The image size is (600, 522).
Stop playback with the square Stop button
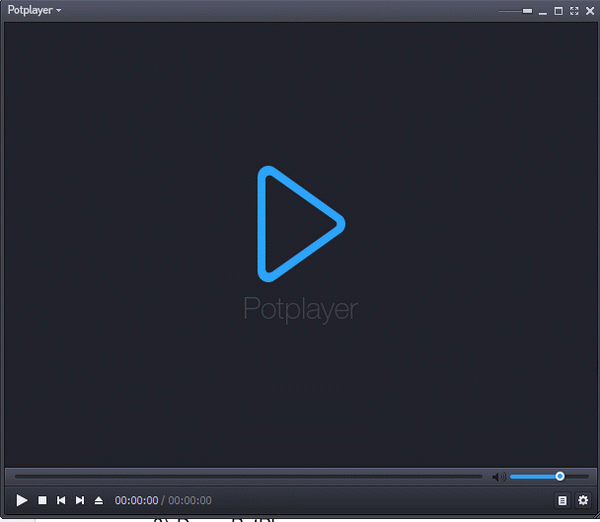click(42, 500)
